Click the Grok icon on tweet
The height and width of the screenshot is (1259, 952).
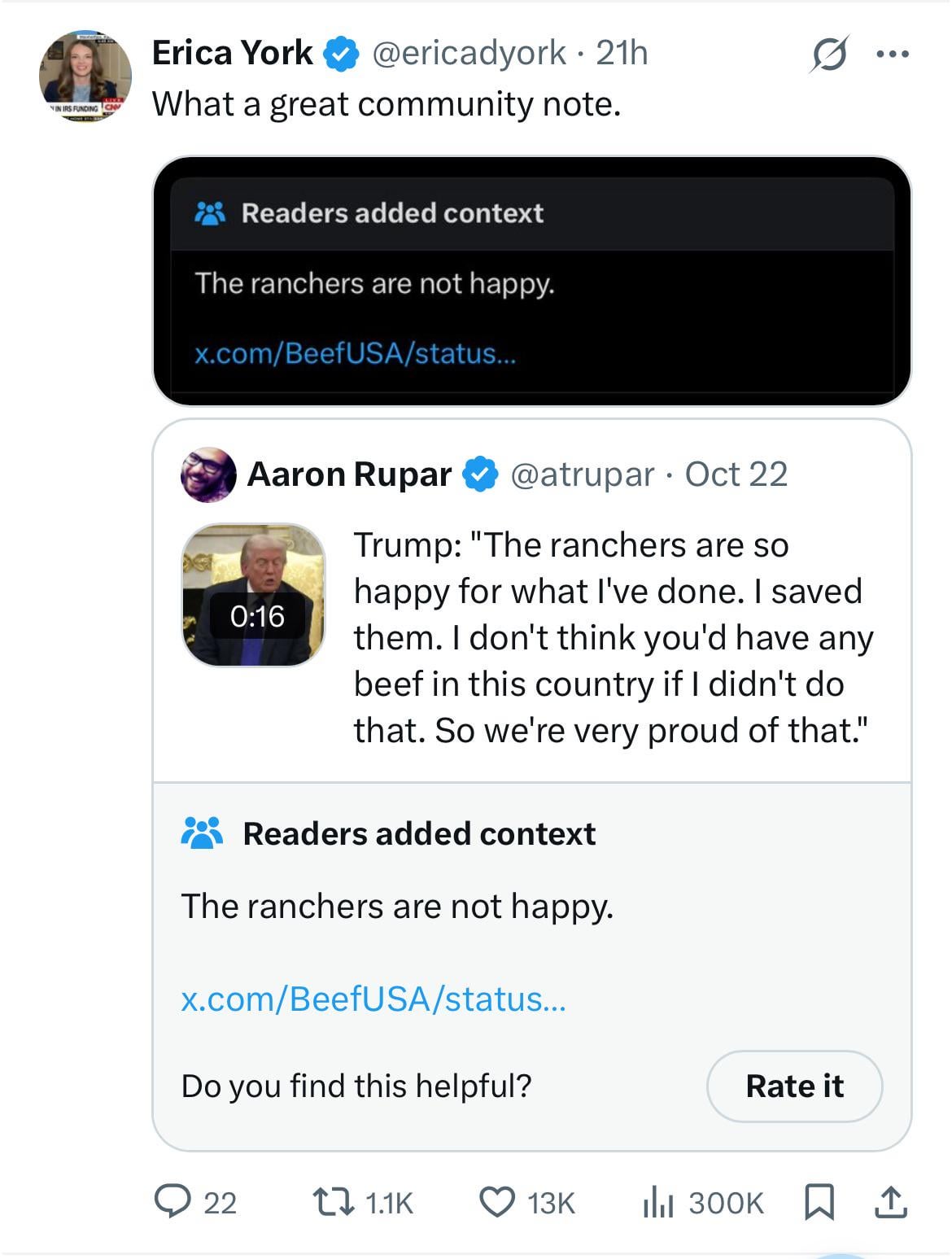830,55
